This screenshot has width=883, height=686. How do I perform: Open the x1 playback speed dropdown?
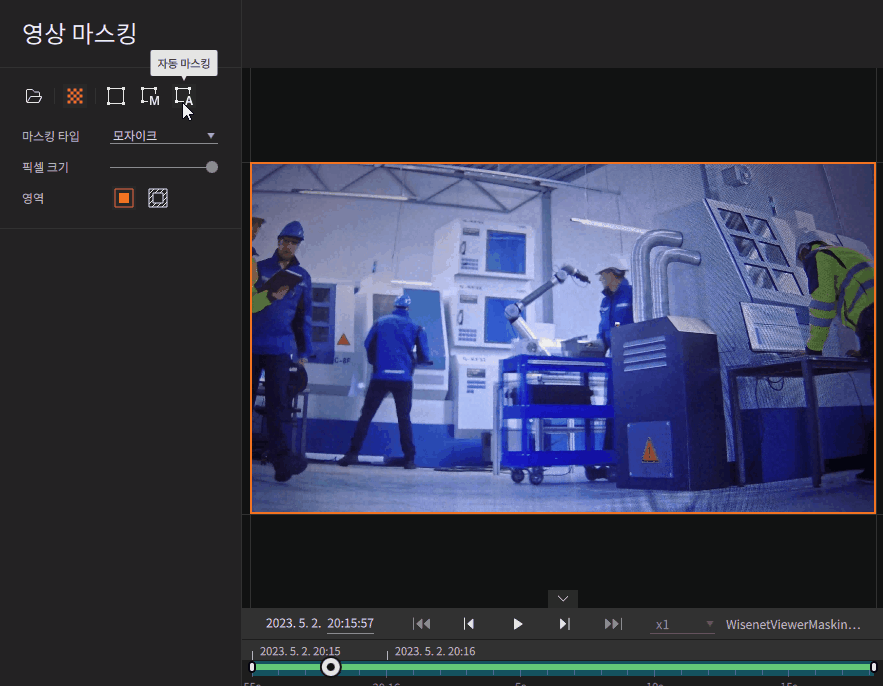coord(683,625)
